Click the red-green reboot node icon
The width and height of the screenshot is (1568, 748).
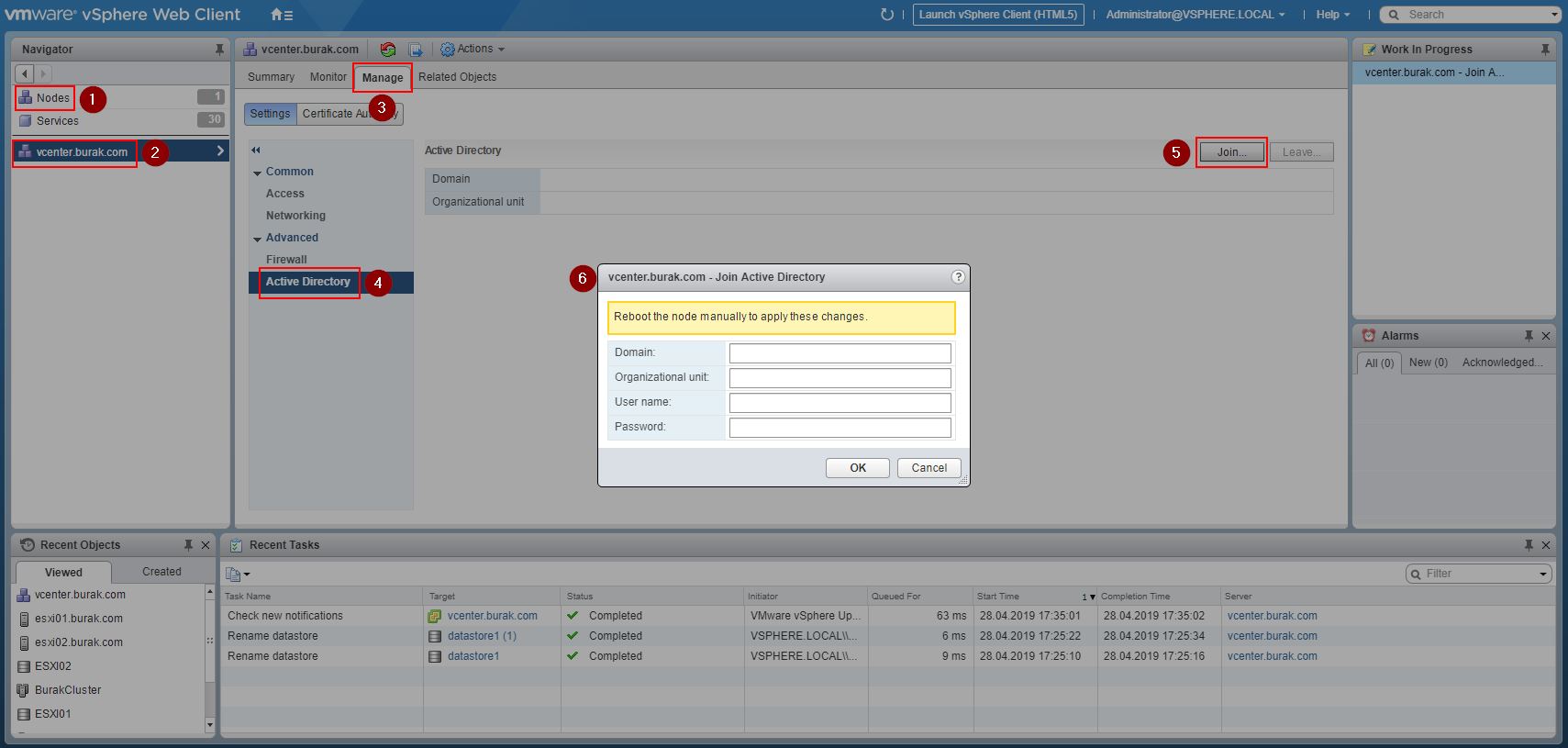point(388,50)
